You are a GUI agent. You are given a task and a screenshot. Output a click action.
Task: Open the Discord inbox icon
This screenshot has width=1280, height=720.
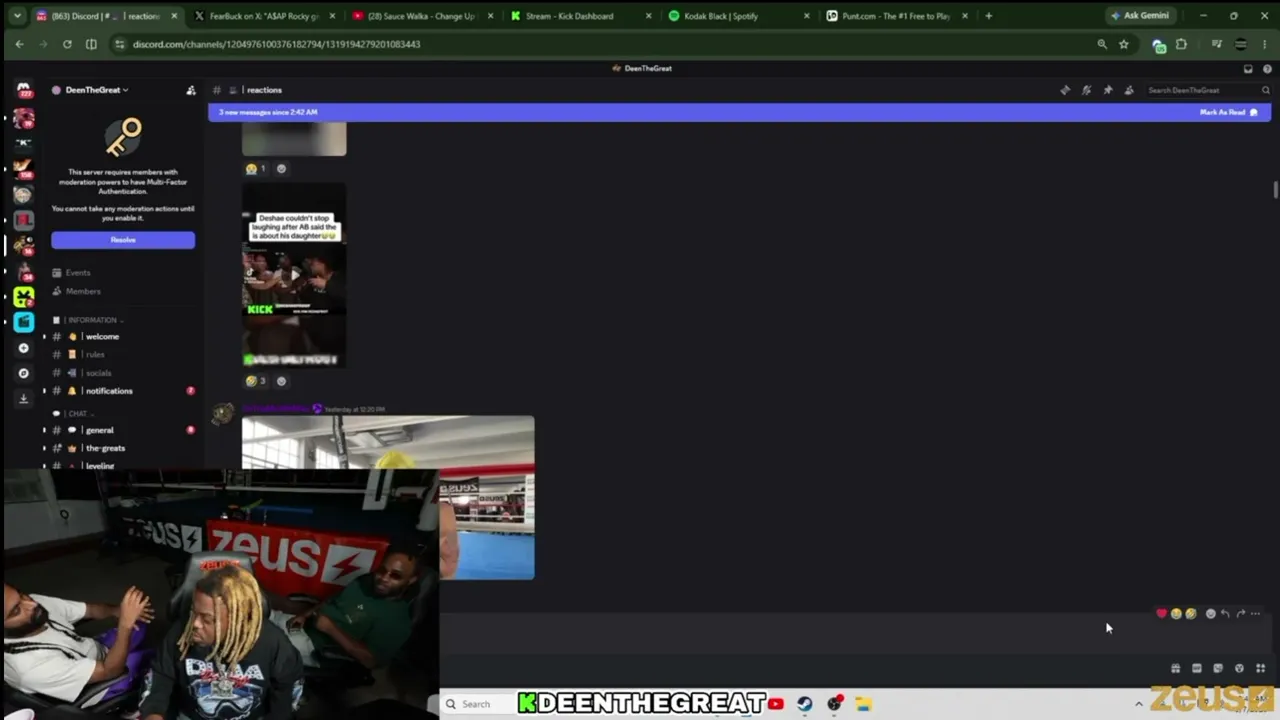[1248, 69]
